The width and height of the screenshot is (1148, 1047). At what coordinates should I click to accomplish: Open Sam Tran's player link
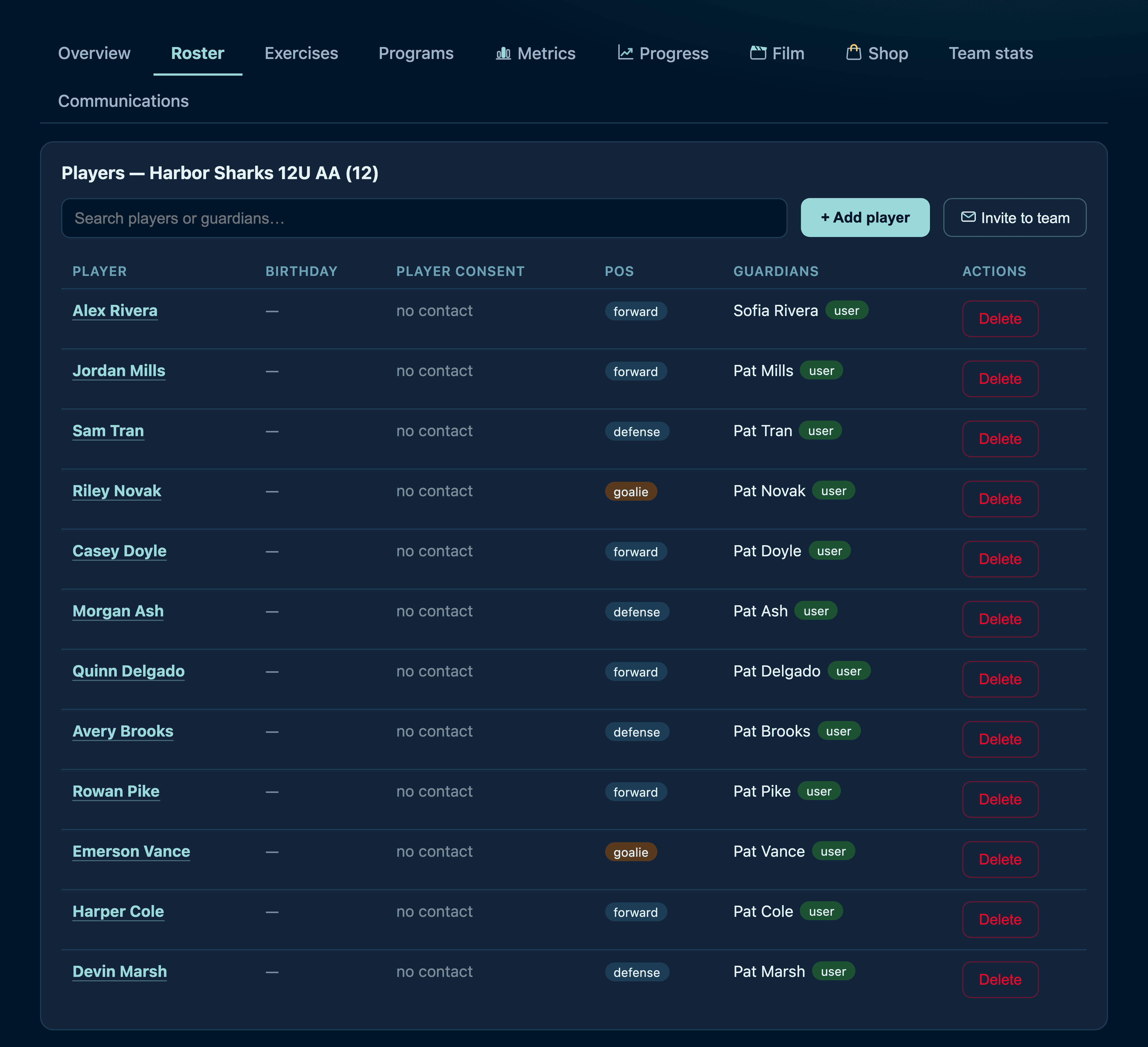point(108,431)
